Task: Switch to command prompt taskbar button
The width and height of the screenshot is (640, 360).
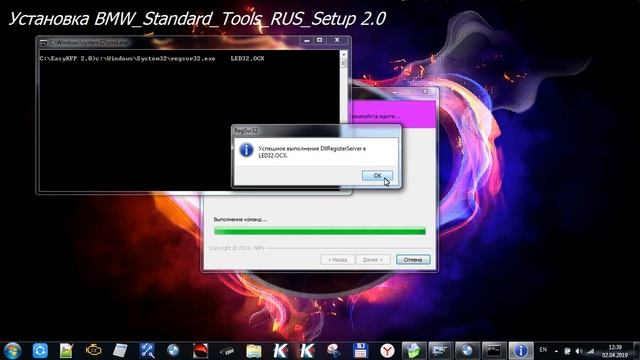Action: click(494, 351)
